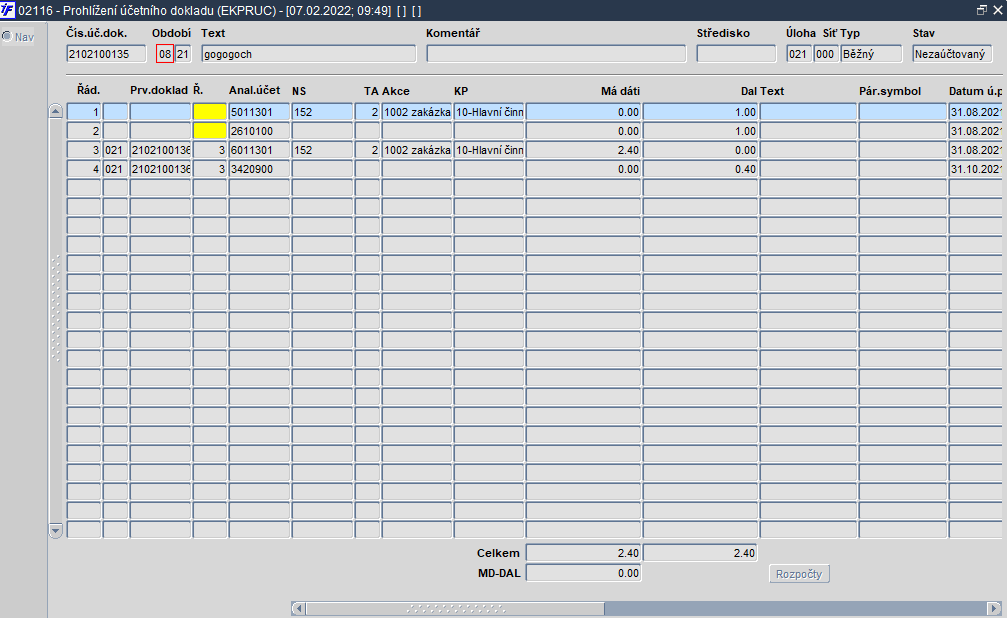Click the Čís.úč.dok. field 2102100135
The image size is (1007, 618).
point(106,54)
